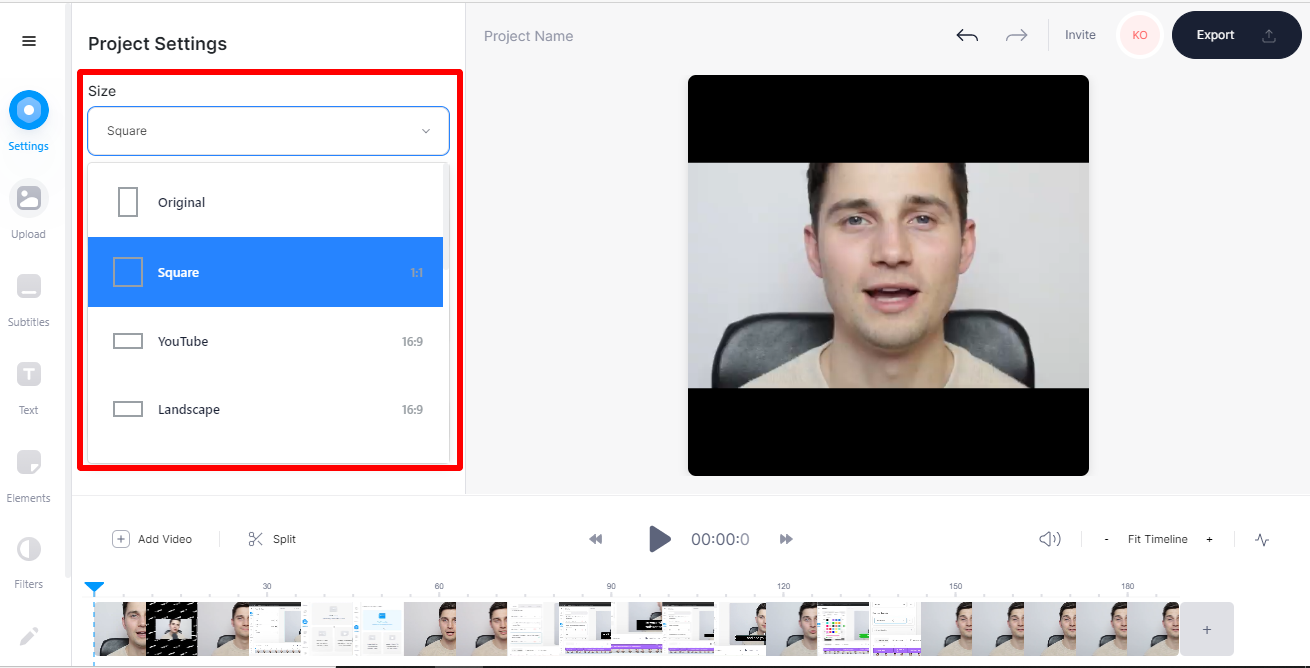
Task: Mute audio using the speaker icon
Action: [1049, 539]
